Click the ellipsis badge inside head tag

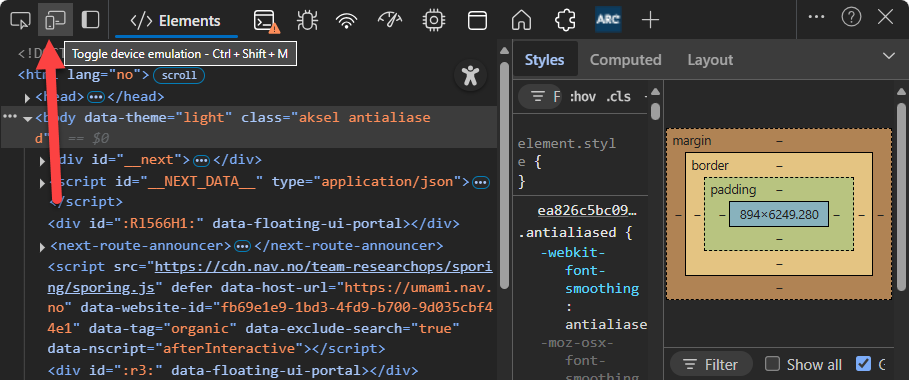pos(96,97)
